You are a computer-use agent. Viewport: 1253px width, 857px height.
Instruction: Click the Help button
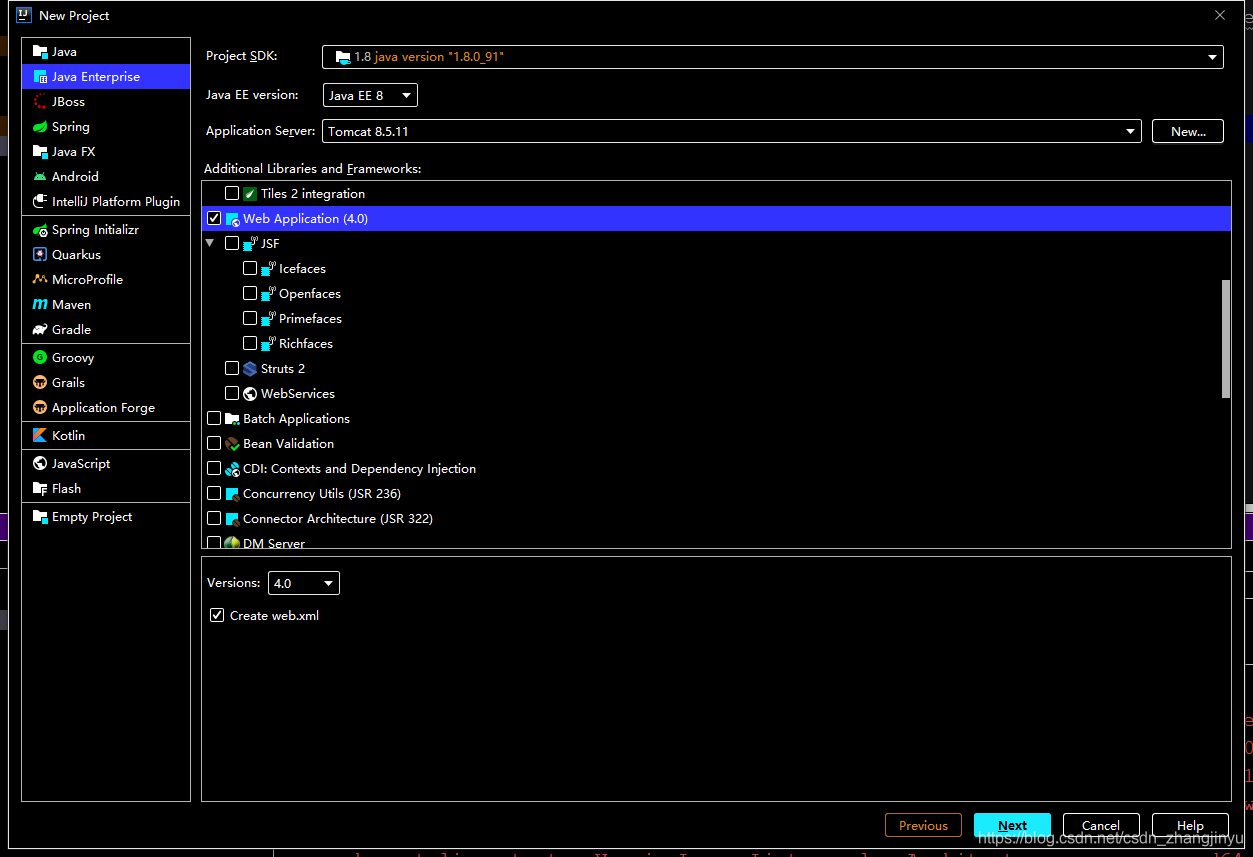[1190, 825]
